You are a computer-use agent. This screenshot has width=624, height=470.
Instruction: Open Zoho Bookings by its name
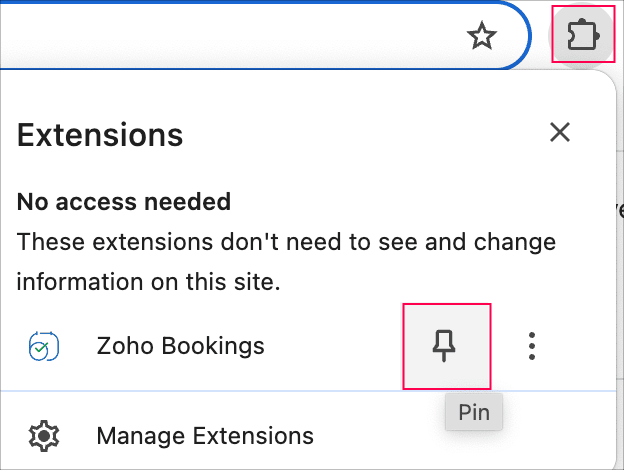pyautogui.click(x=180, y=347)
